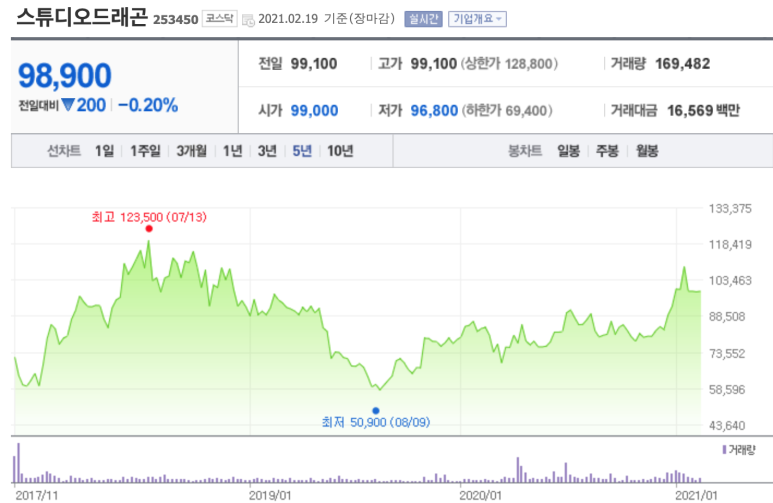This screenshot has height=503, width=773.
Task: Choose the 3년 chart range
Action: pyautogui.click(x=267, y=151)
